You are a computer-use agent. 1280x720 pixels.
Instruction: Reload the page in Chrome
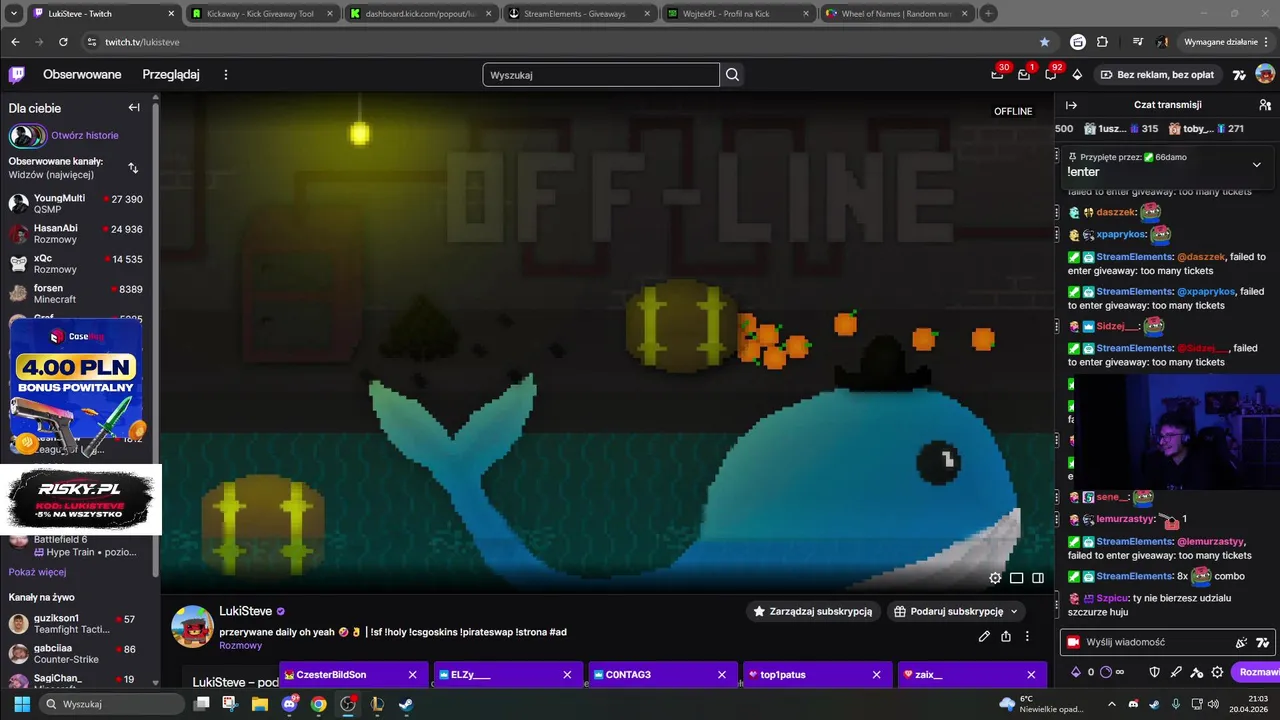[x=63, y=42]
